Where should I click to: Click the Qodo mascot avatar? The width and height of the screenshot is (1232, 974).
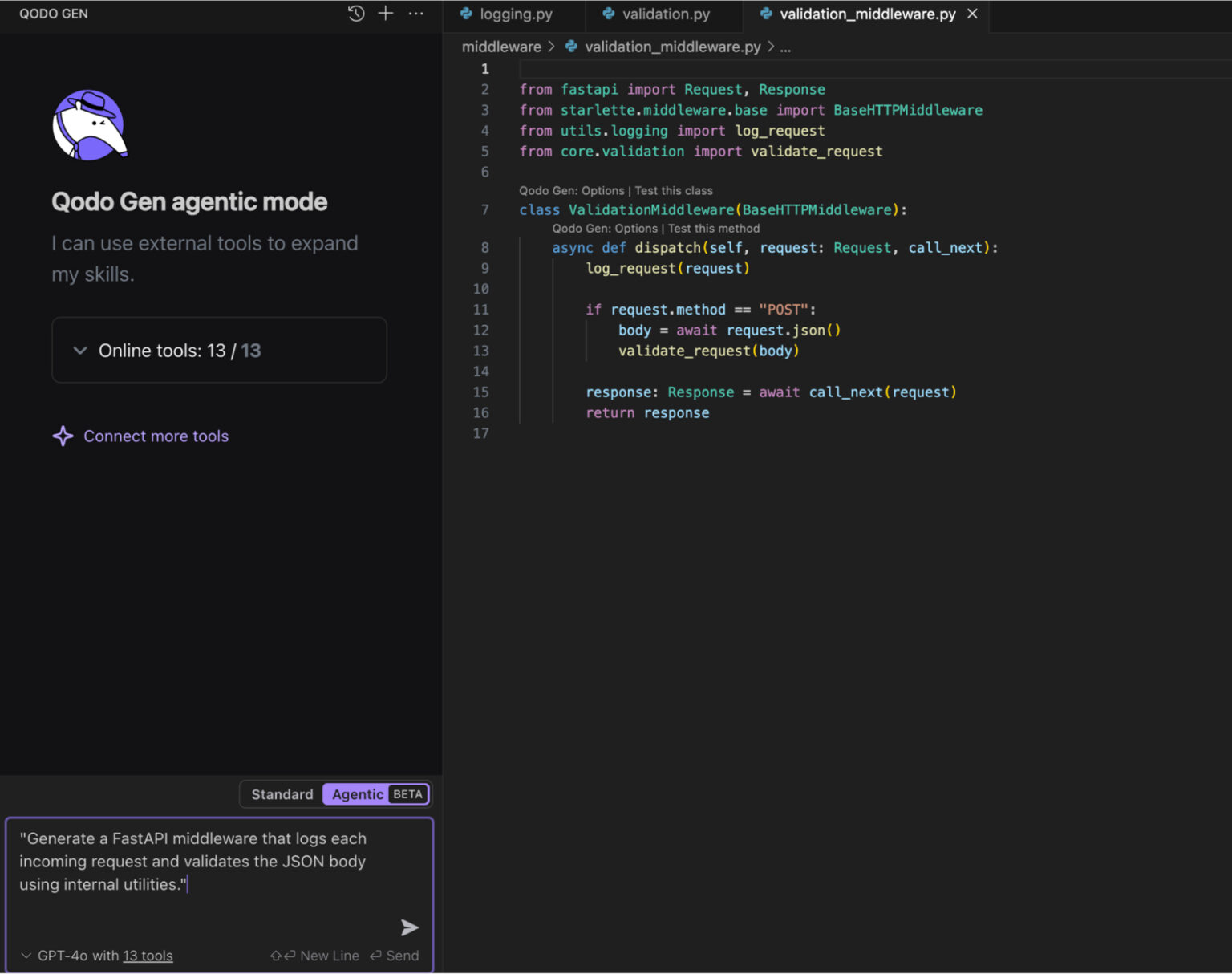[x=89, y=125]
